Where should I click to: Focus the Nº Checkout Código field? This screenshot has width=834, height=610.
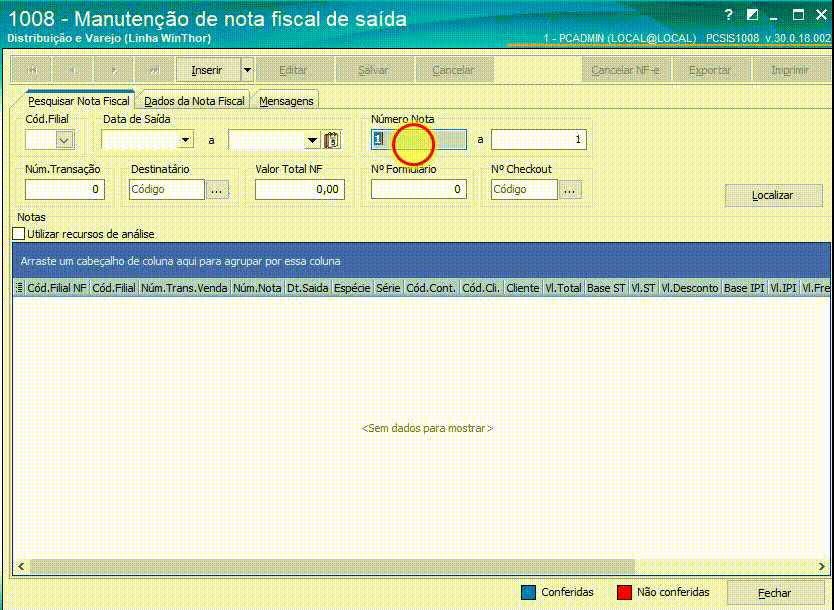[x=524, y=189]
